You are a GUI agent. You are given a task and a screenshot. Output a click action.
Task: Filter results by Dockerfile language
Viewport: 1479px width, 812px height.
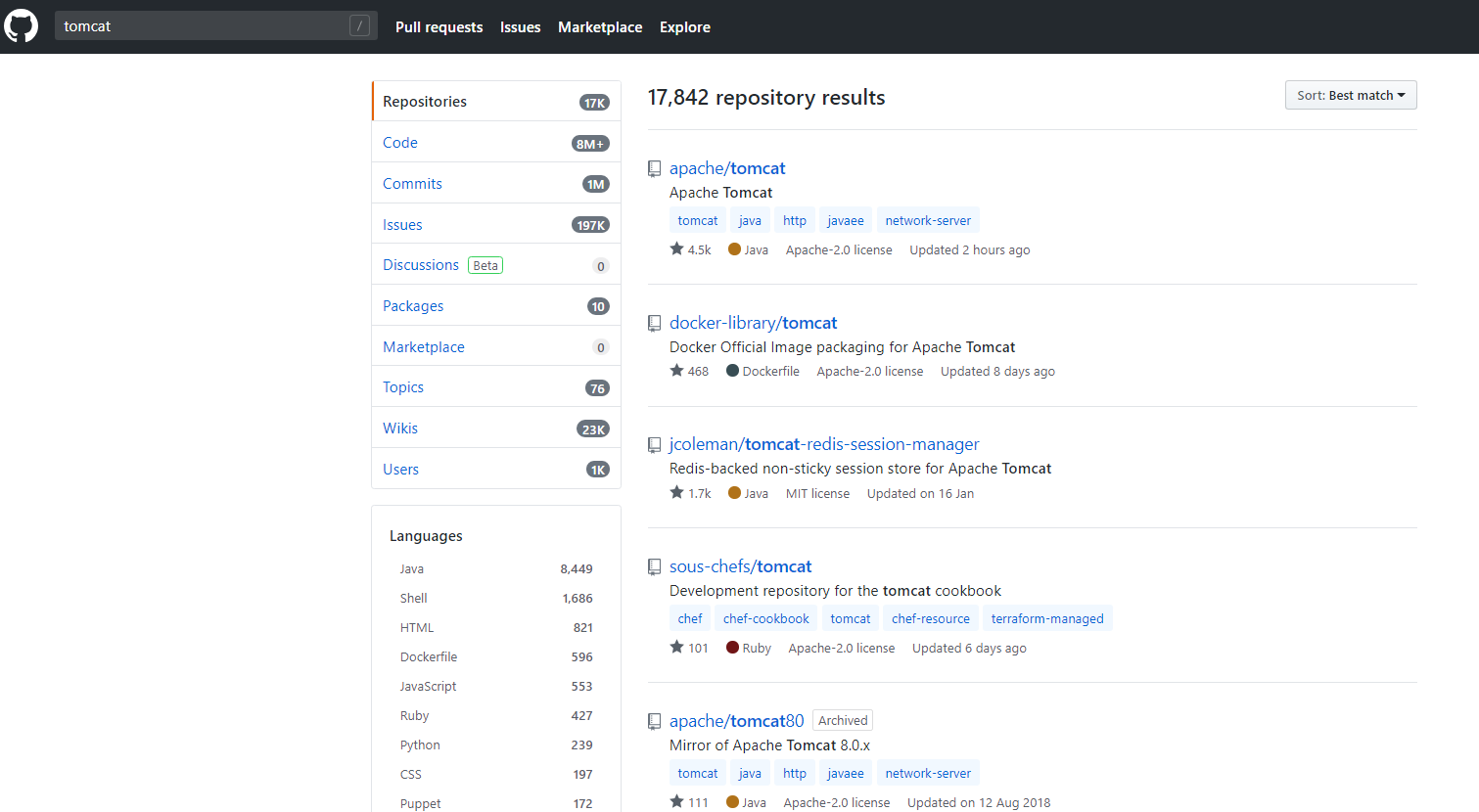pyautogui.click(x=496, y=657)
